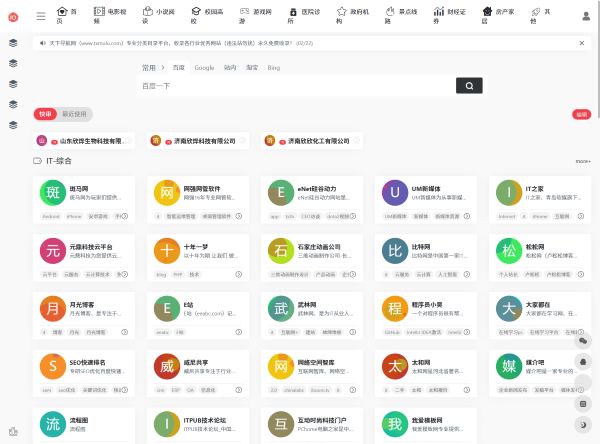The width and height of the screenshot is (600, 444).
Task: Open the 大家都在 site icon
Action: pyautogui.click(x=509, y=309)
